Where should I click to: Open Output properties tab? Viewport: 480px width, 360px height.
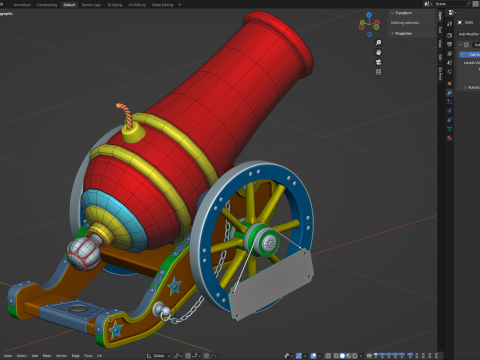(x=449, y=44)
